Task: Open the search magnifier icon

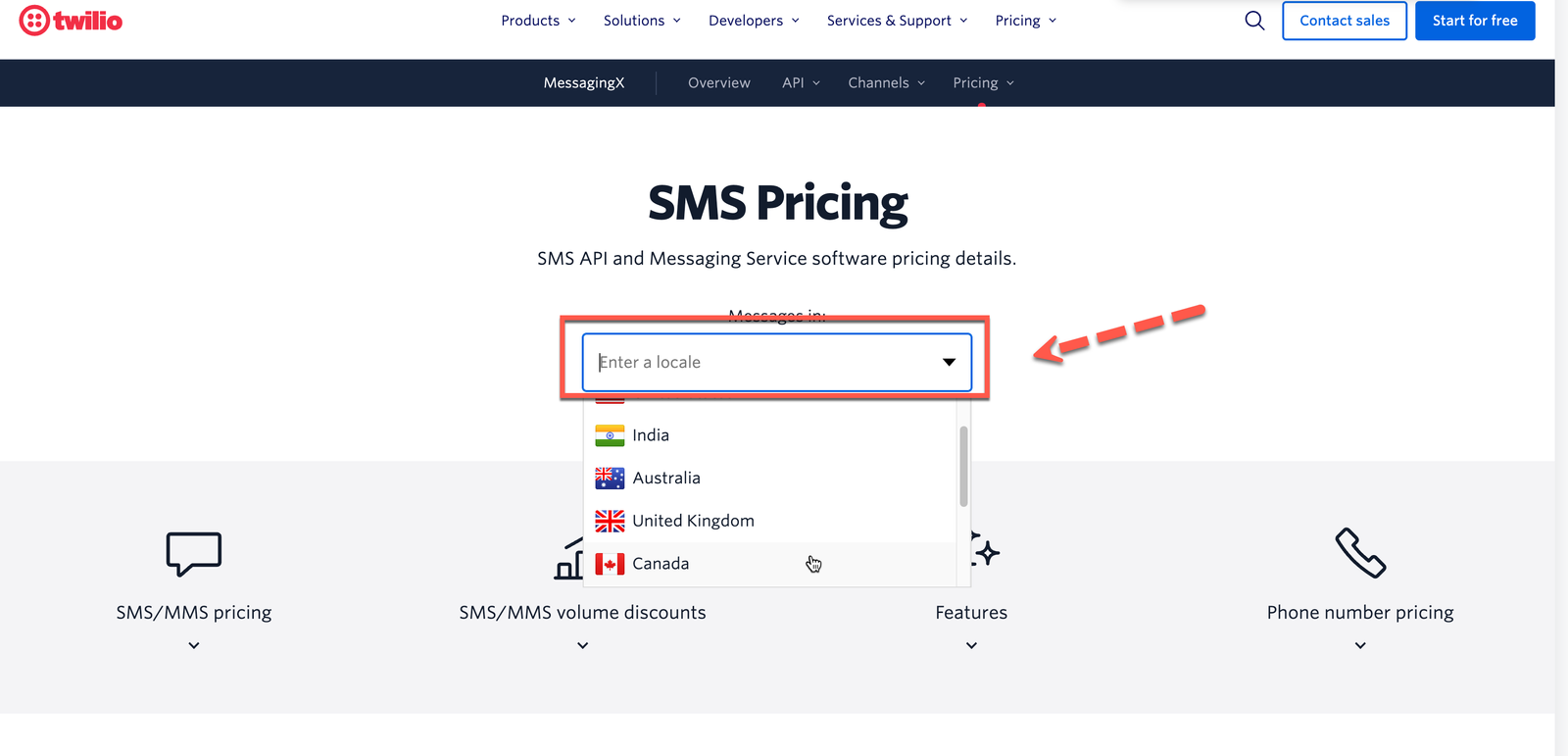Action: (x=1254, y=21)
